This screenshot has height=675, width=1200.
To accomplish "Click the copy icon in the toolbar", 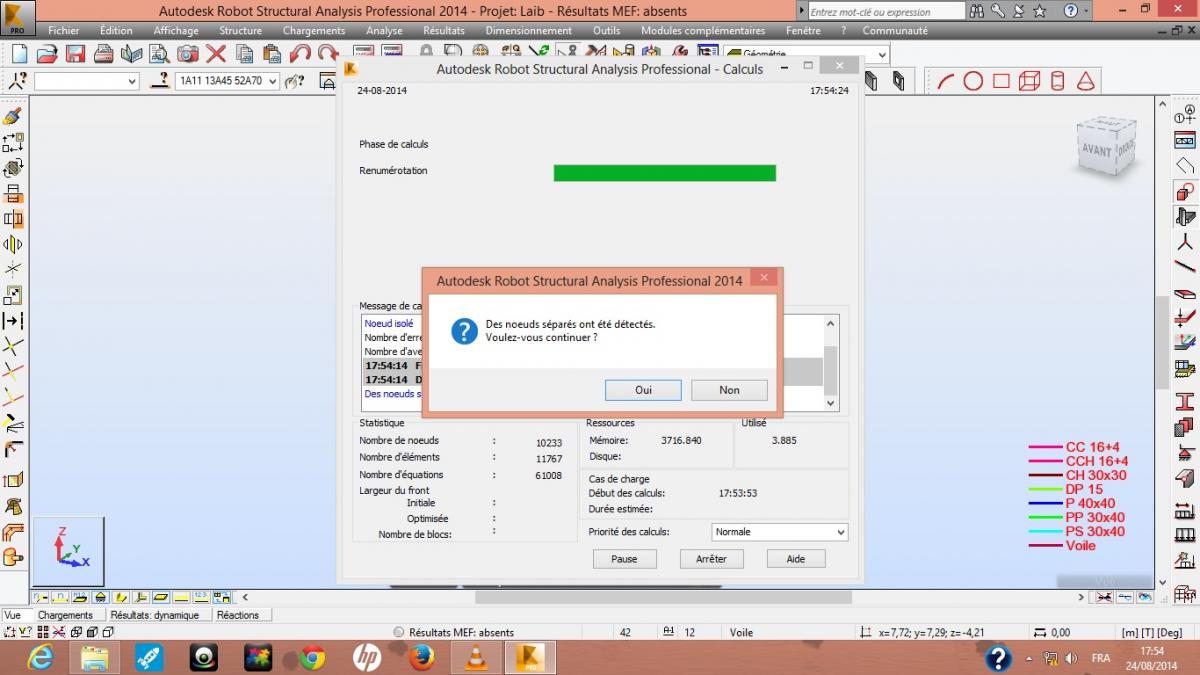I will pos(244,54).
